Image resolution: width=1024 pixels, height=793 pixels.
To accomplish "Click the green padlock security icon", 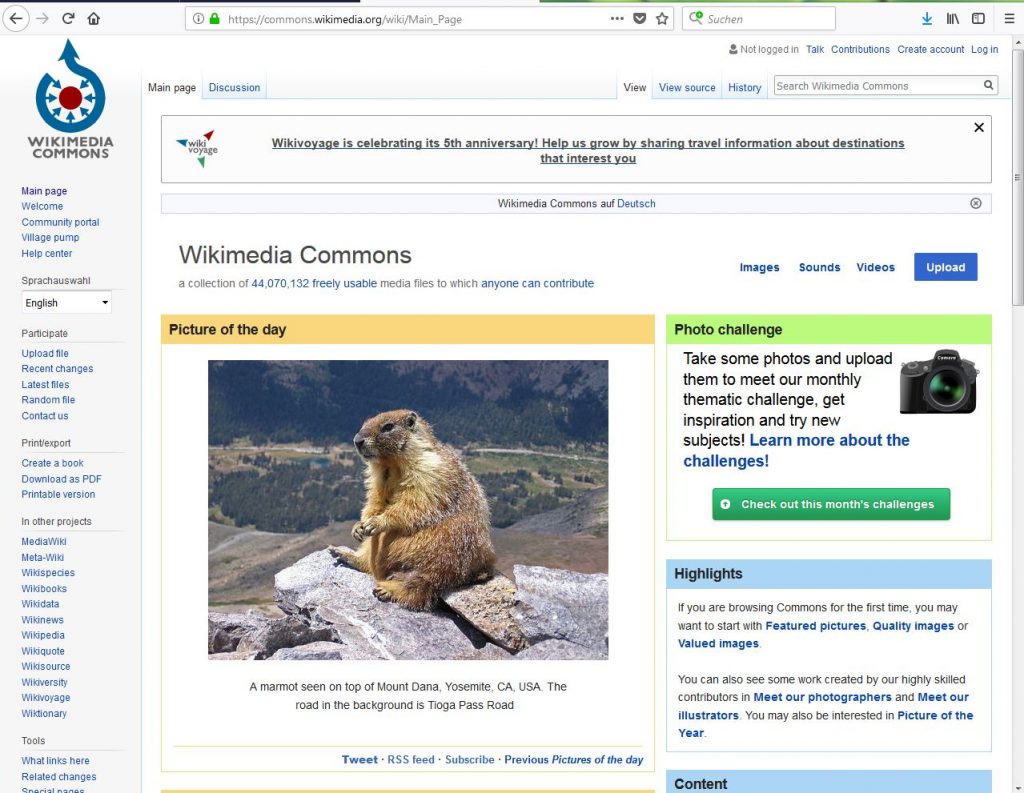I will tap(214, 19).
